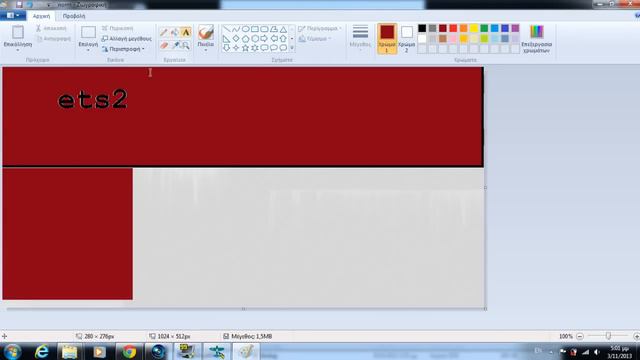Open the File Explorer taskbar folder icon
Screen dimensions: 640x360
coord(70,351)
